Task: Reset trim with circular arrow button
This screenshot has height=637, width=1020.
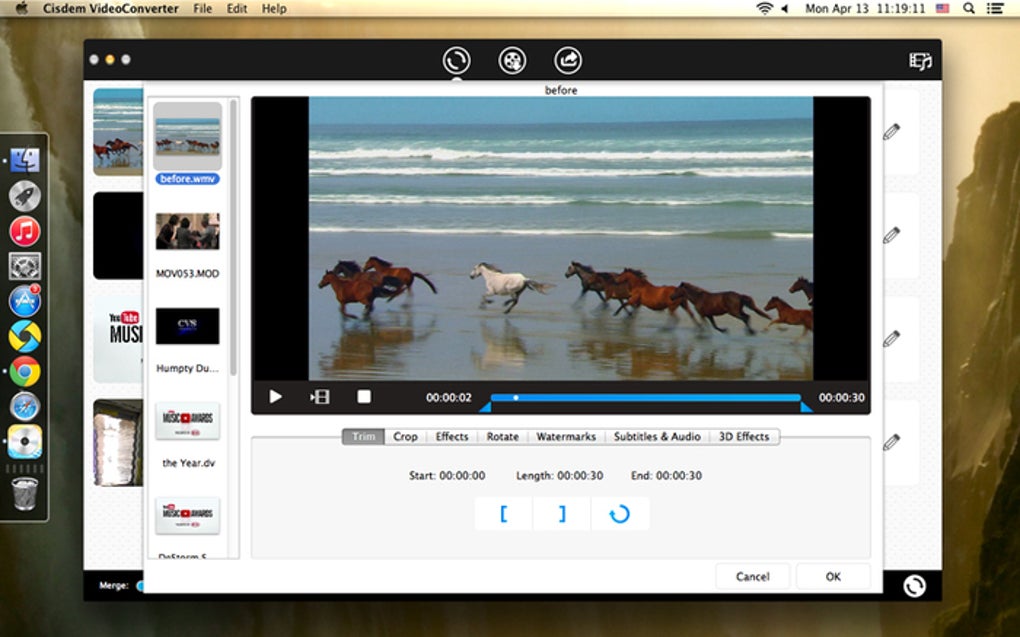Action: 619,514
